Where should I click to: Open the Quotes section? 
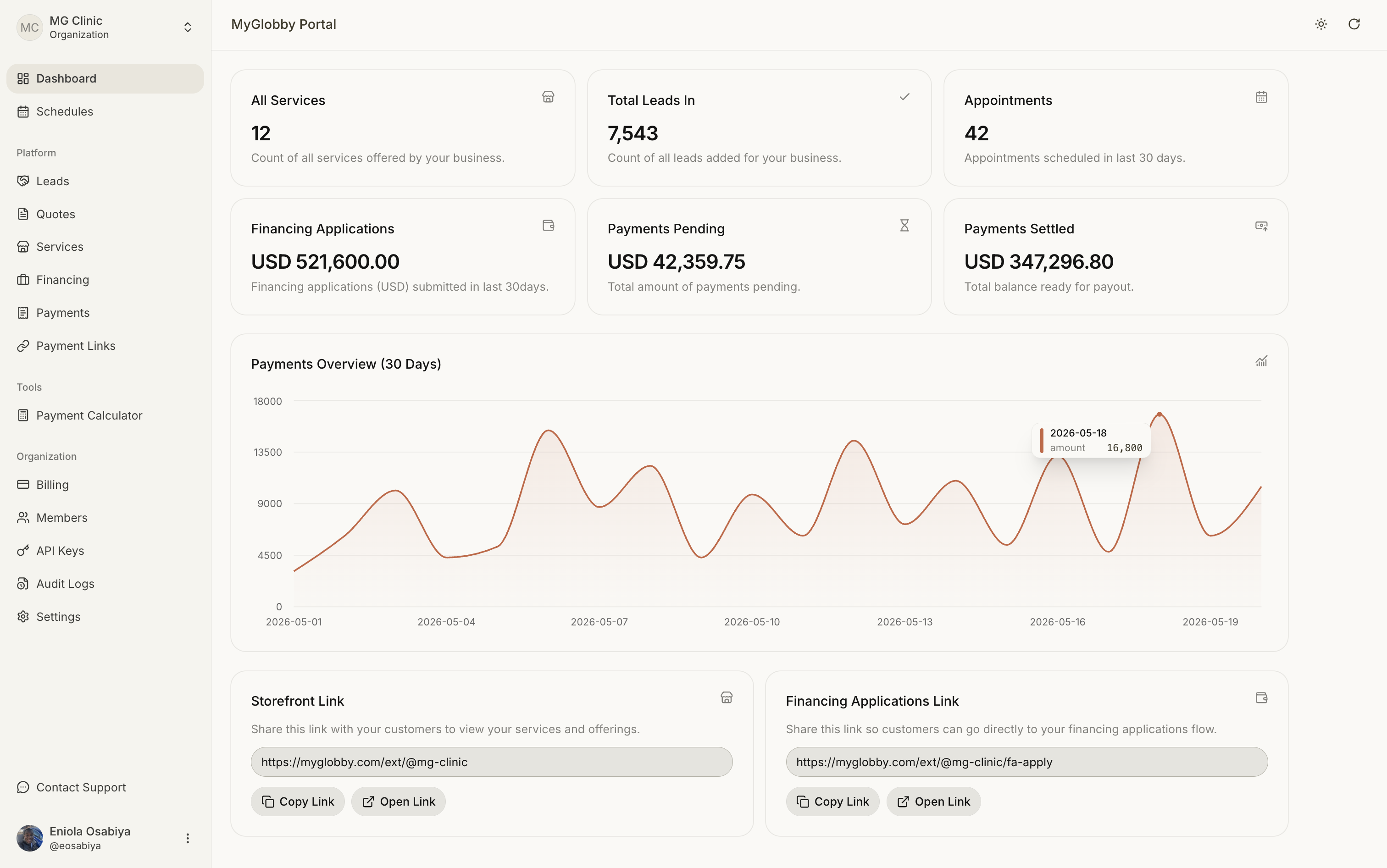click(105, 214)
